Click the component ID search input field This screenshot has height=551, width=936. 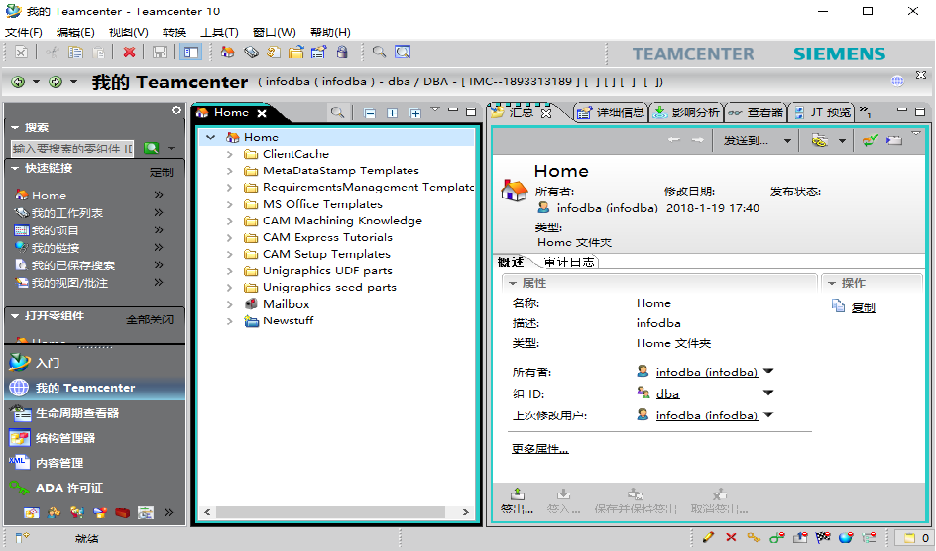73,148
